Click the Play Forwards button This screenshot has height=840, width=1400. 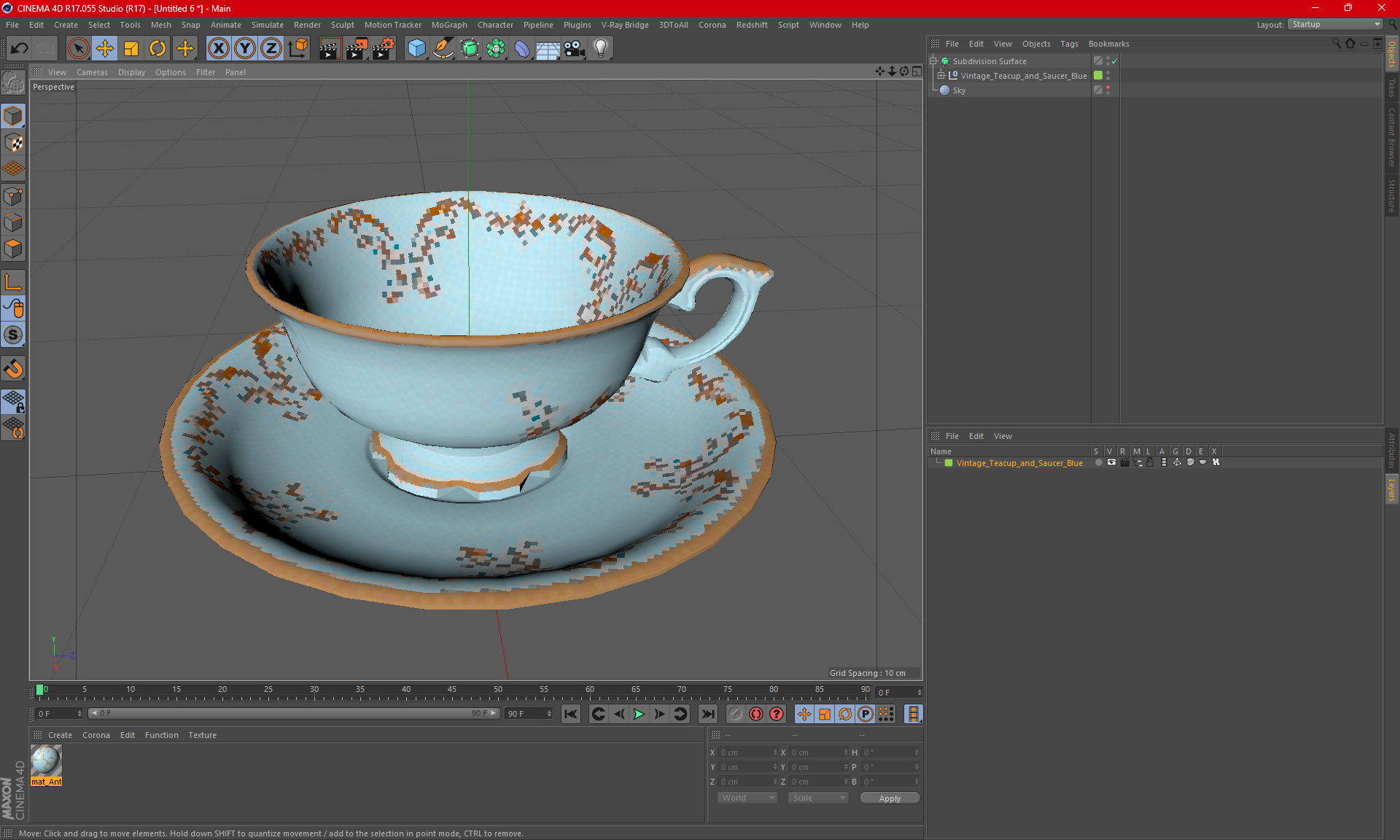click(639, 714)
